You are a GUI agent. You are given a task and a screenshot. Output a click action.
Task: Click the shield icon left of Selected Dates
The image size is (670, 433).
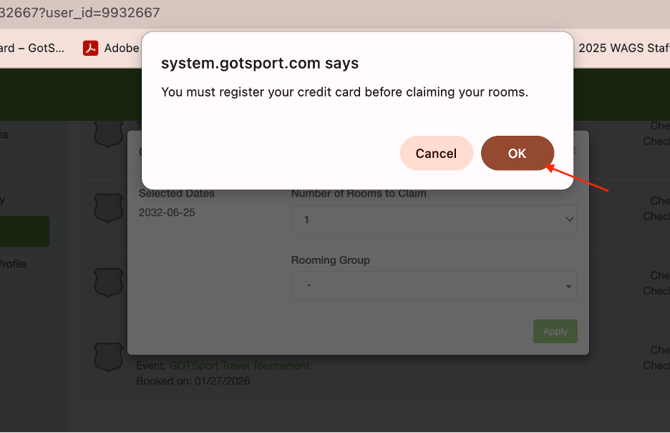[x=108, y=206]
